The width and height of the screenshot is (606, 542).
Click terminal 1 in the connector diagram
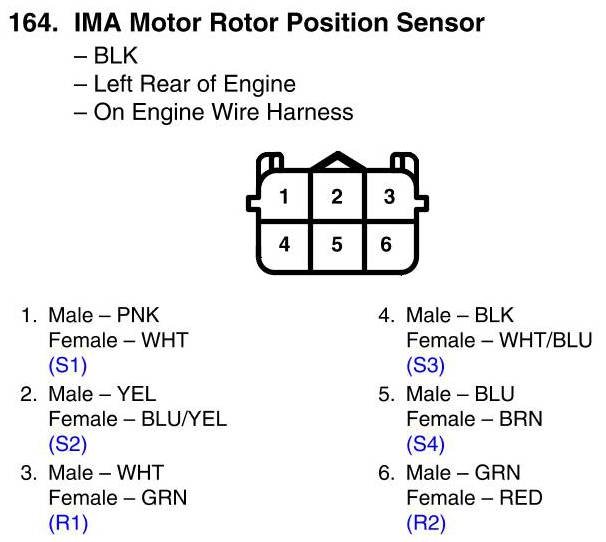[x=285, y=197]
